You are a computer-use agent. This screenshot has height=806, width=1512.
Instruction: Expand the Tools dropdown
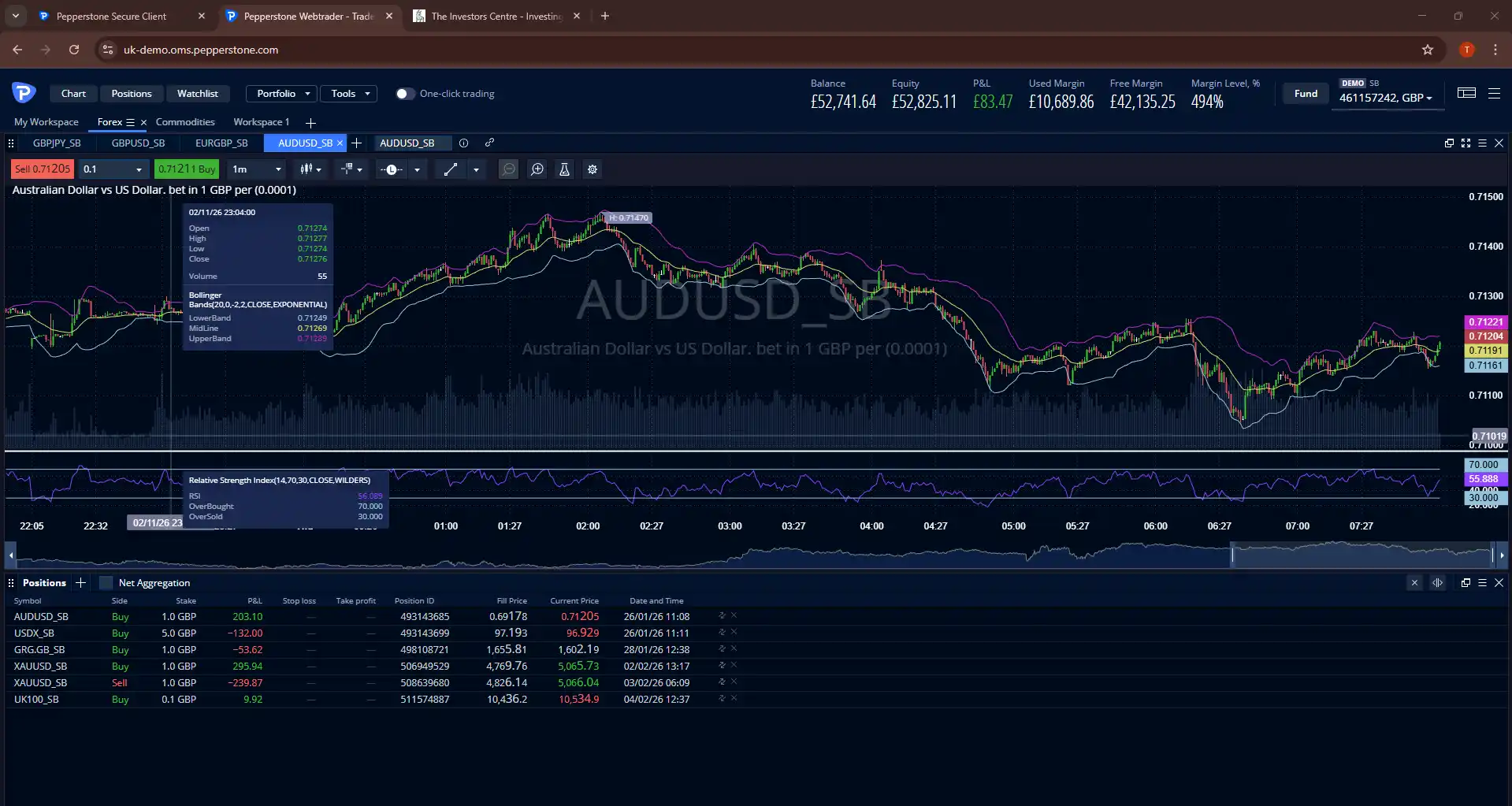pyautogui.click(x=350, y=94)
